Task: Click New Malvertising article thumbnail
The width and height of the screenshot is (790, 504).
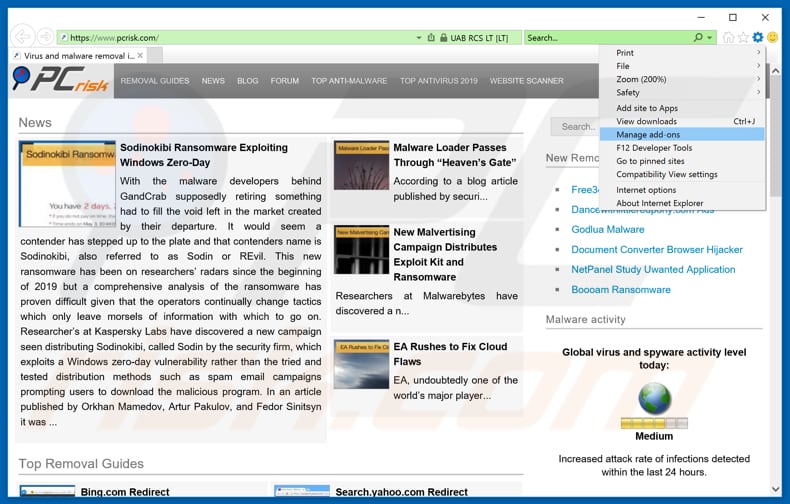Action: (361, 249)
